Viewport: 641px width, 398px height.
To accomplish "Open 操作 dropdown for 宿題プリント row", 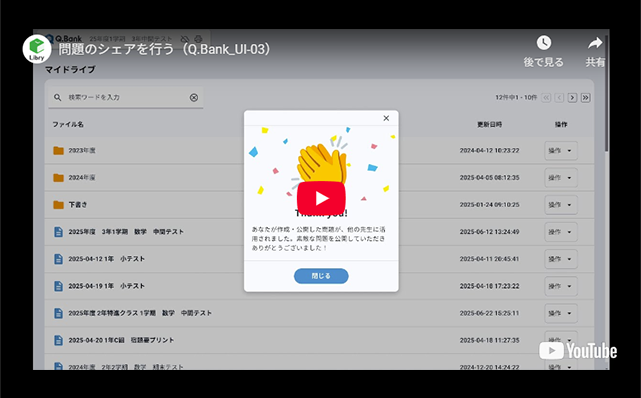I will click(561, 340).
